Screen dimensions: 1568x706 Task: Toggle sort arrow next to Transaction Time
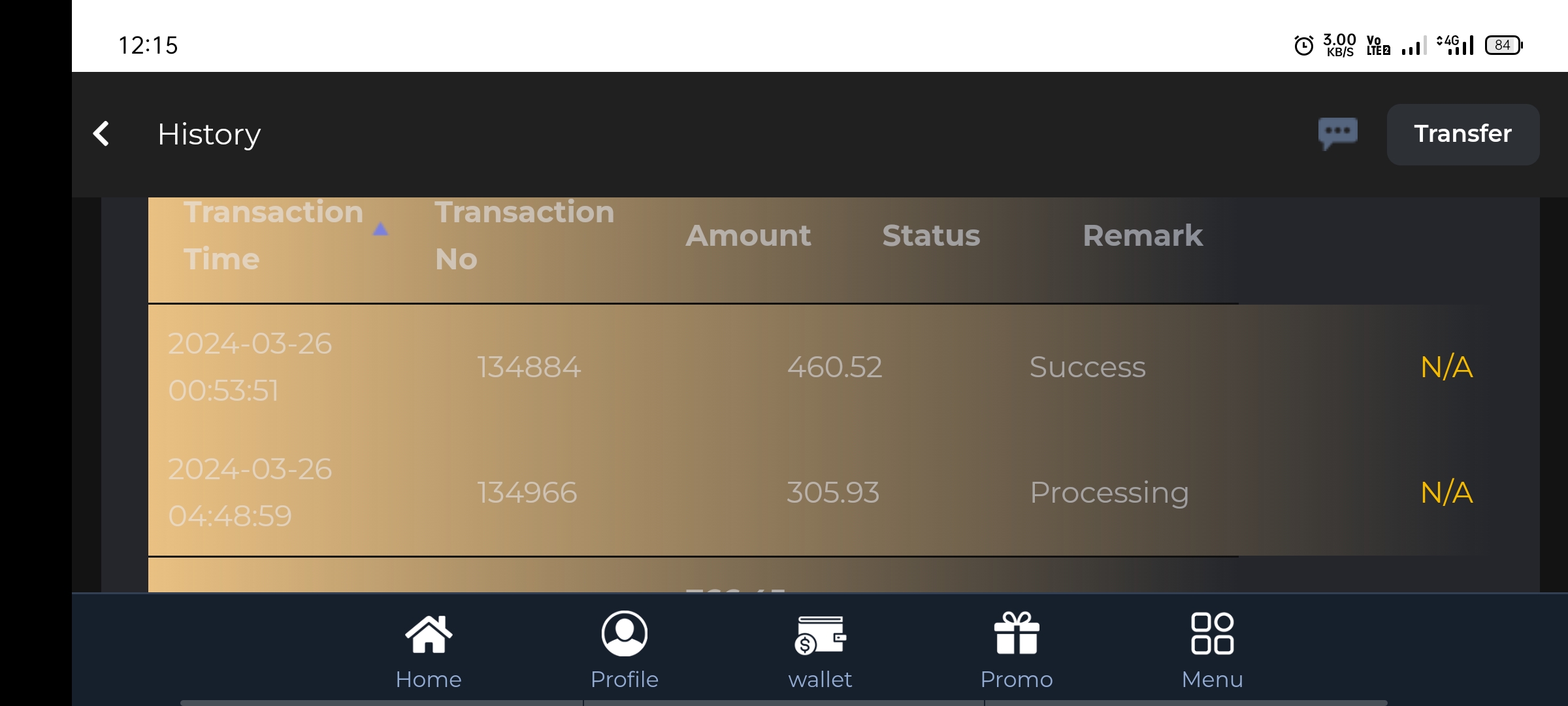(x=380, y=229)
